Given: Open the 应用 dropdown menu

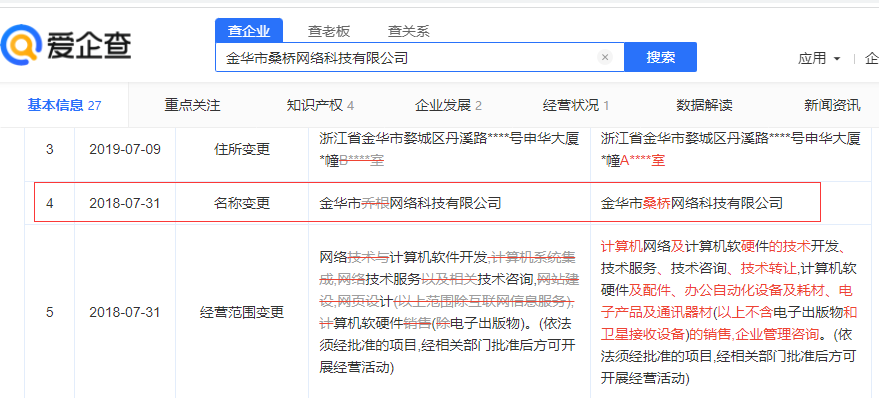Looking at the screenshot, I should pos(819,58).
